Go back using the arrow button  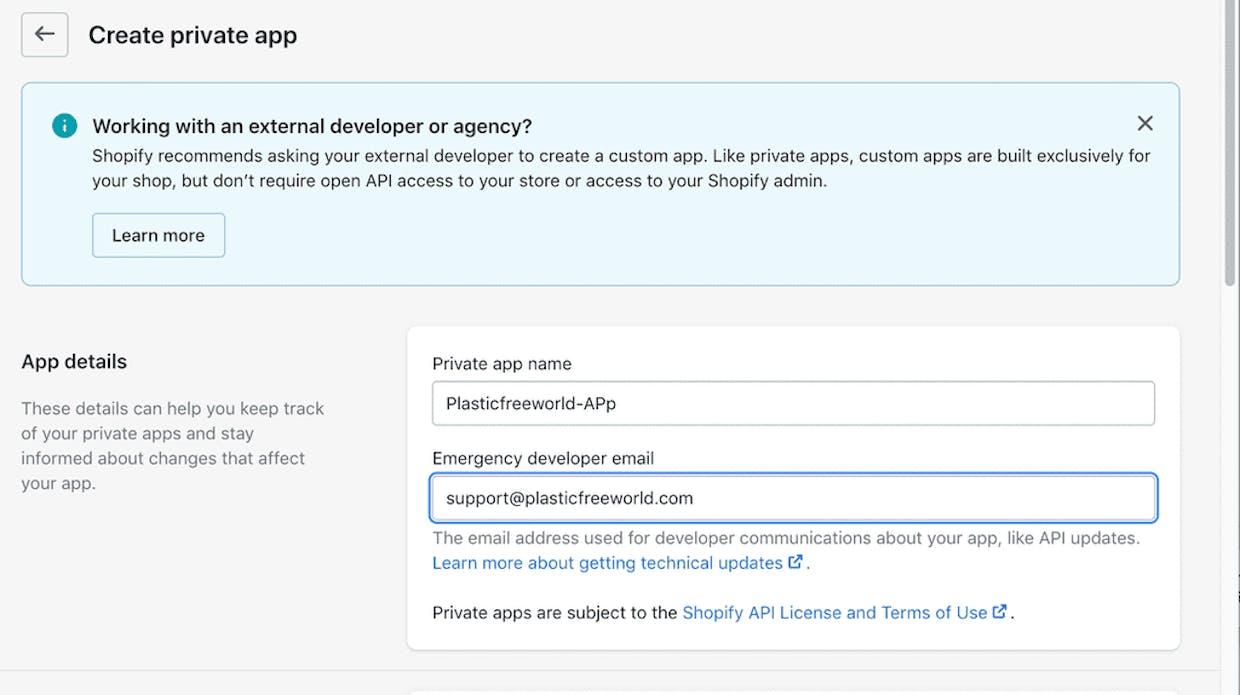[45, 35]
